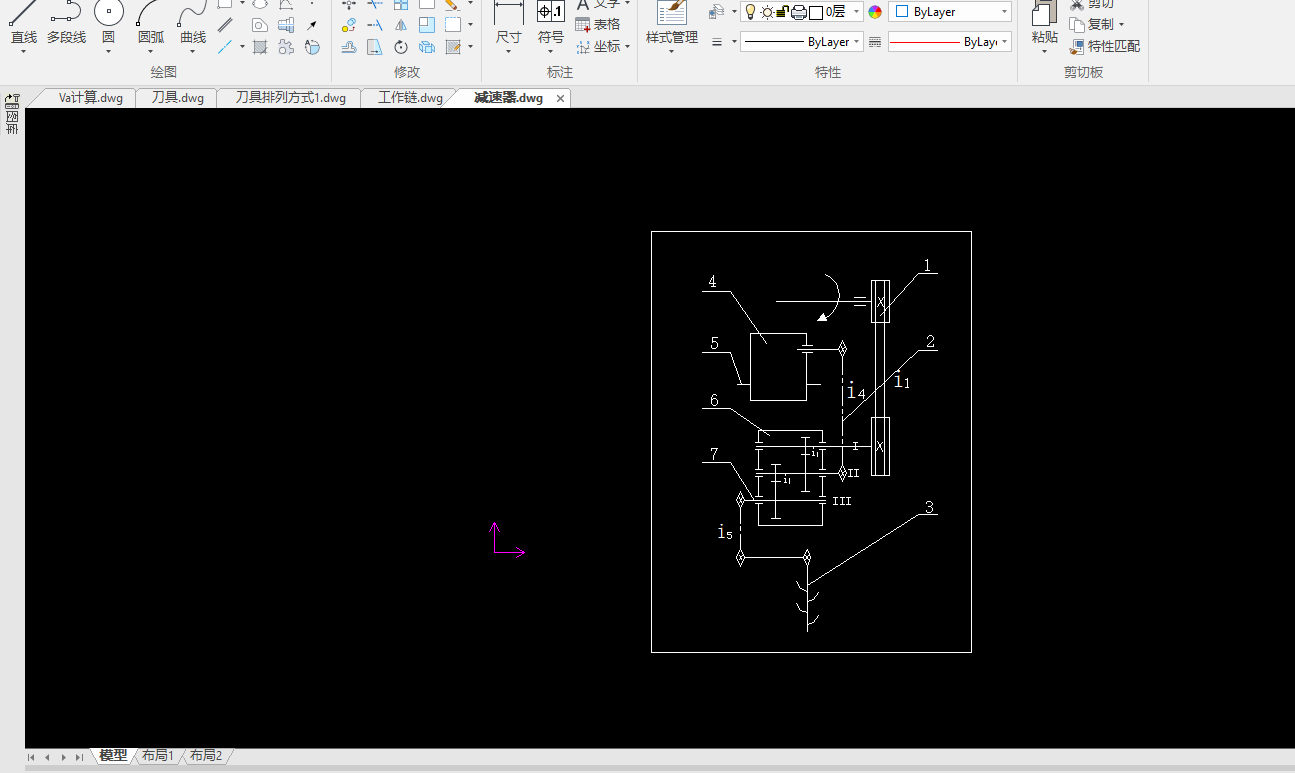Expand the 样式管理 dropdown arrow
The image size is (1295, 773).
(672, 52)
